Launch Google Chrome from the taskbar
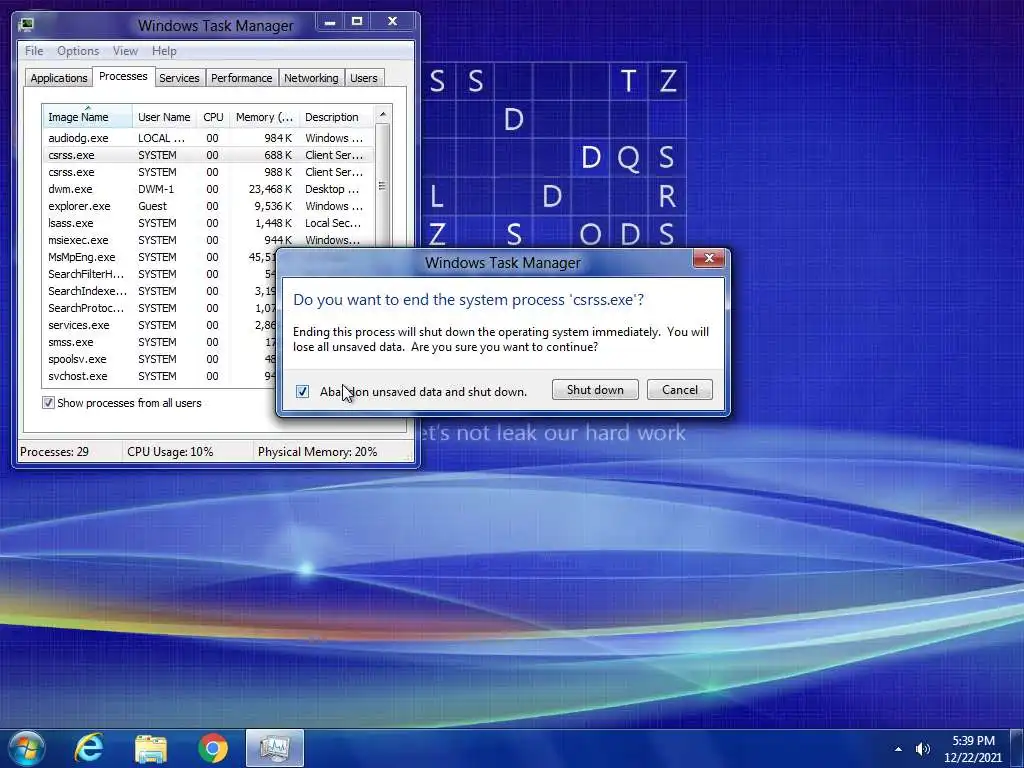Screen dimensions: 1024x768 [213, 748]
